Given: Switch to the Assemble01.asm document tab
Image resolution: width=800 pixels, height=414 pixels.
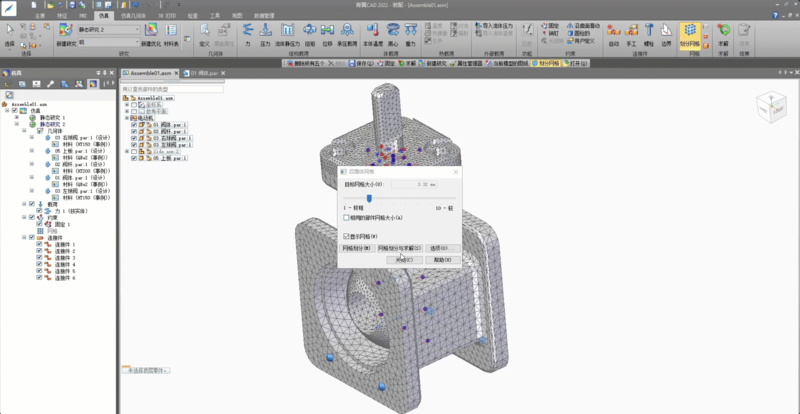Looking at the screenshot, I should [150, 74].
